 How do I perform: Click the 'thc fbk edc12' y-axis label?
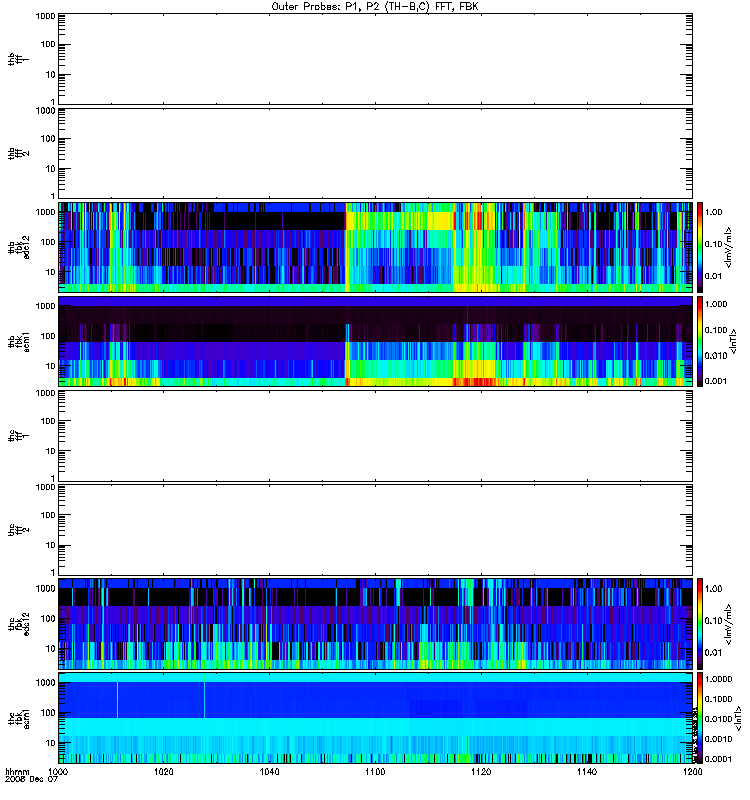click(18, 624)
